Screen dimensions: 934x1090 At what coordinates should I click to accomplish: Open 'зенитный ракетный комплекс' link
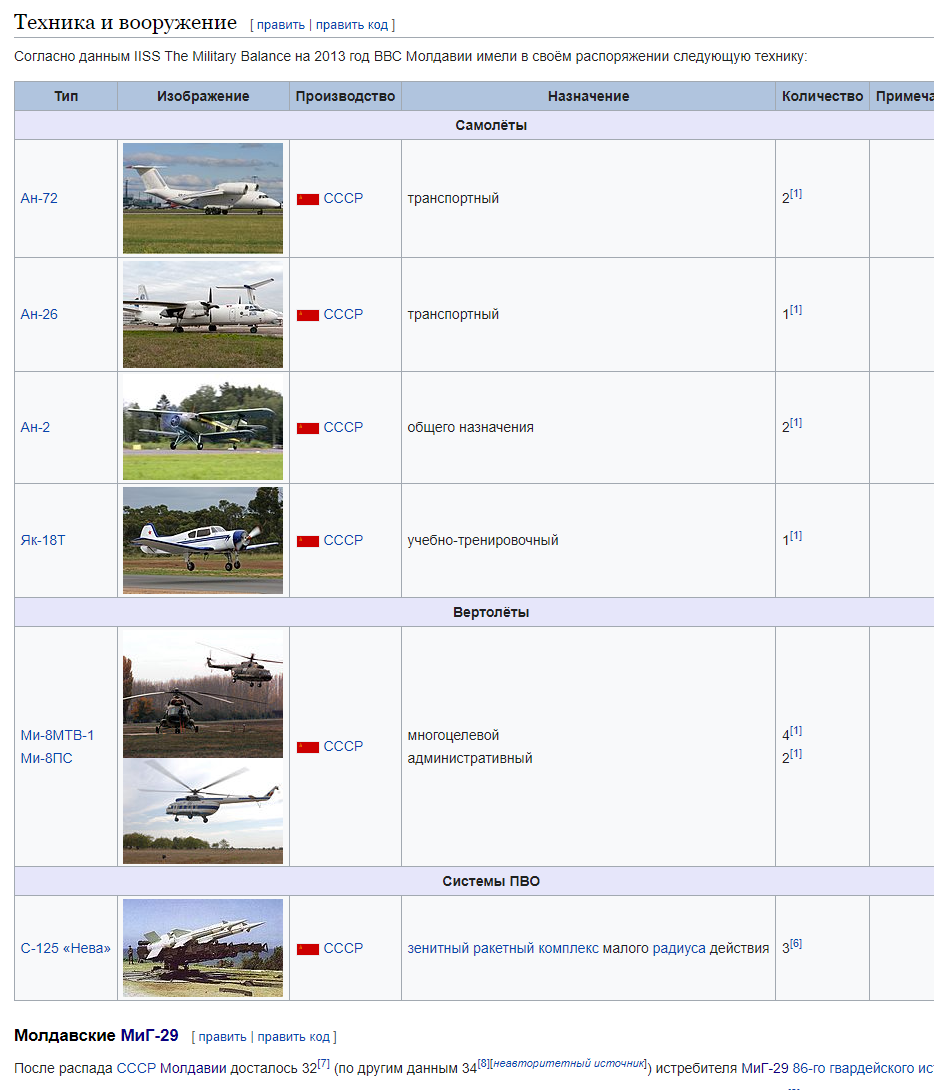point(503,948)
